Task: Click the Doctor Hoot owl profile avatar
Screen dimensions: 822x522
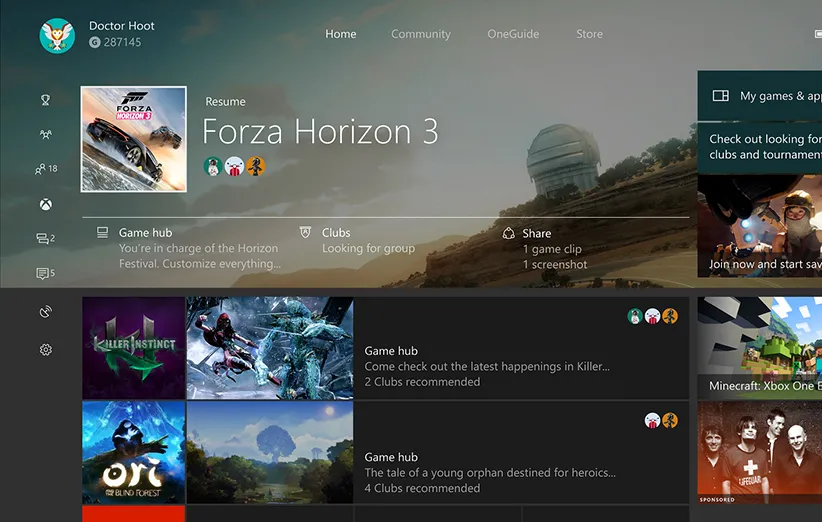Action: coord(57,35)
